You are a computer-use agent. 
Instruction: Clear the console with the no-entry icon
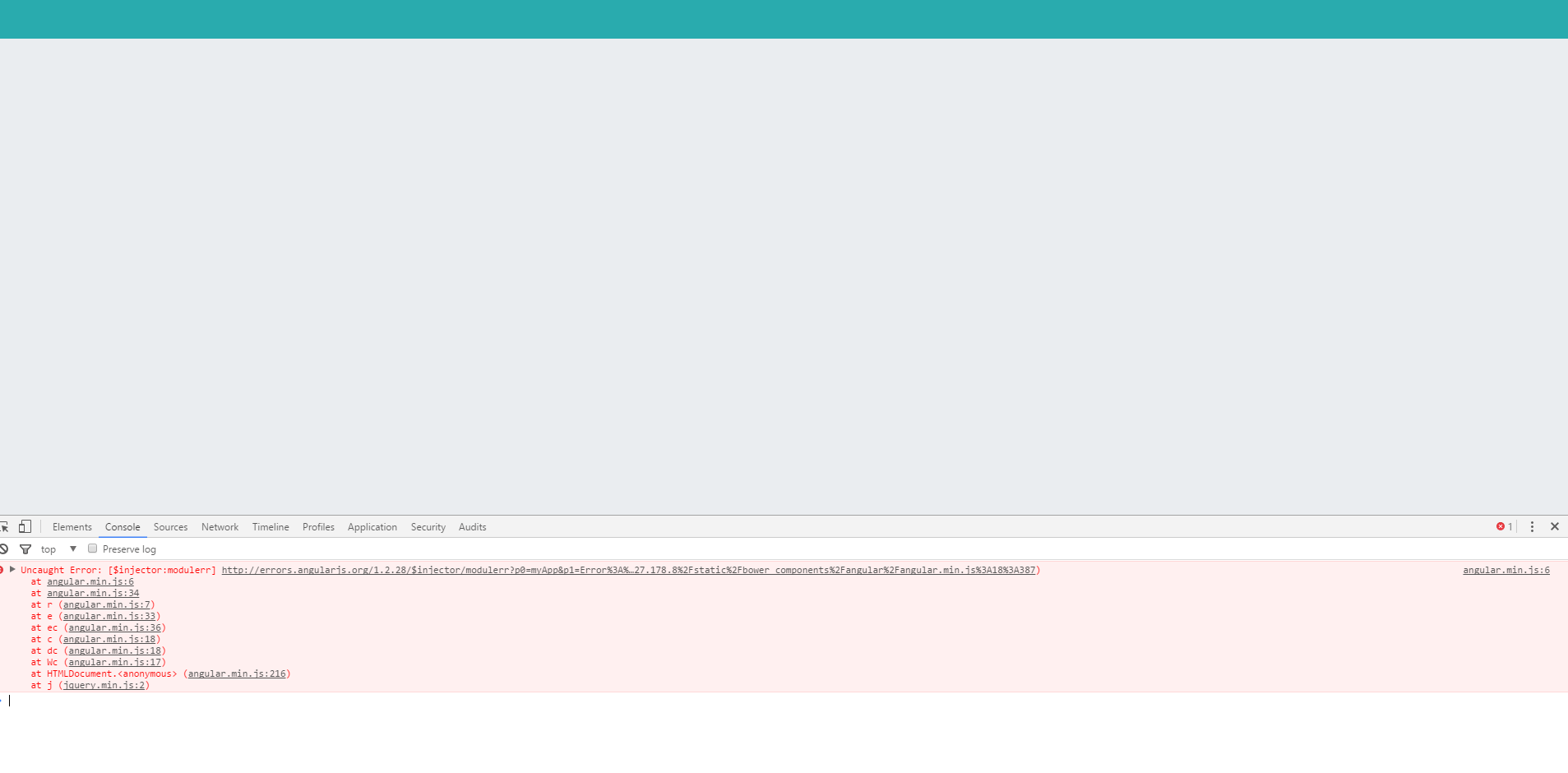6,549
